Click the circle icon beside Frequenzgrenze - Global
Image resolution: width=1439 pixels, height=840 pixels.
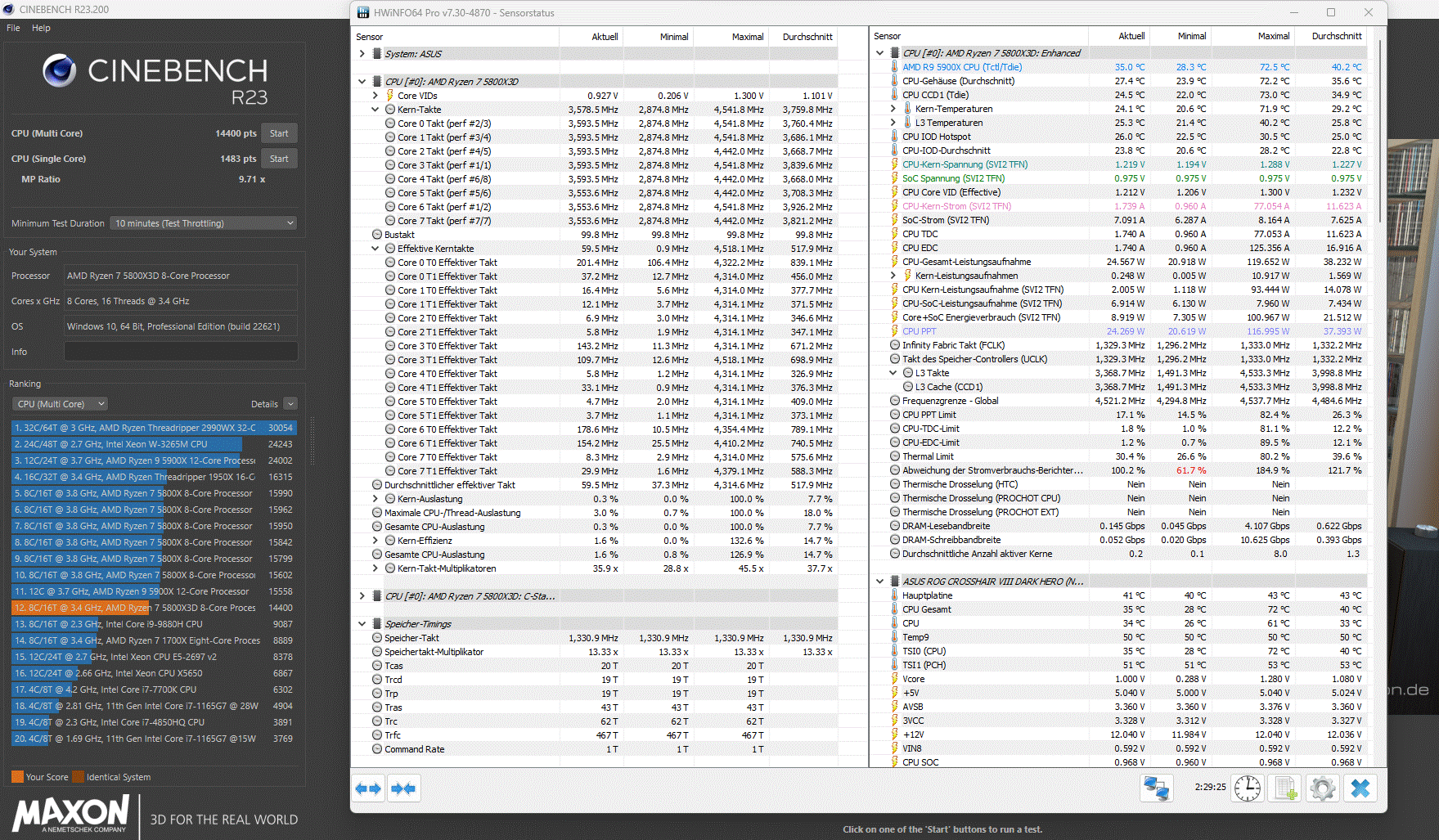[895, 401]
